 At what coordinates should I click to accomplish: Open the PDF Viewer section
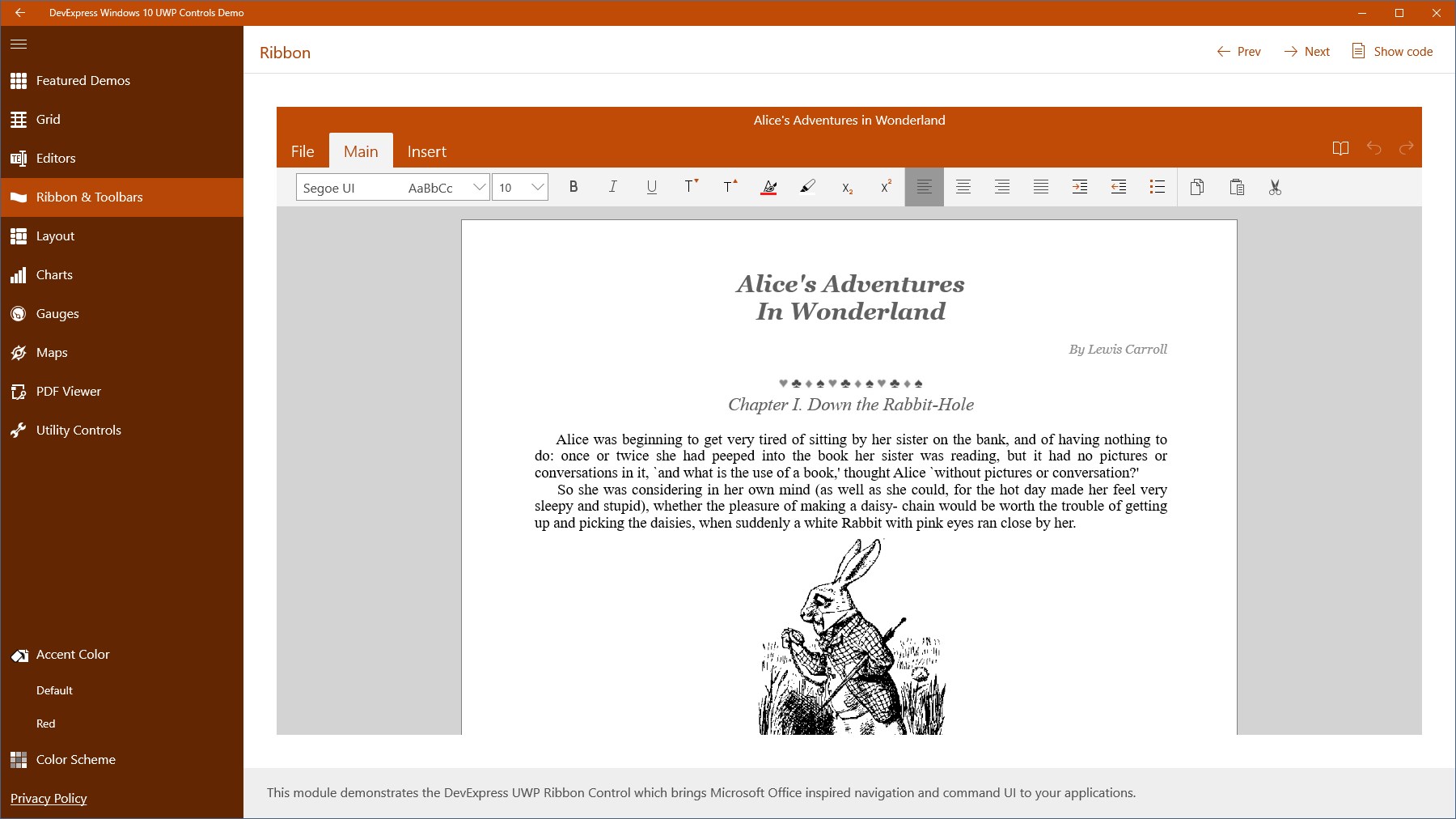coord(122,392)
